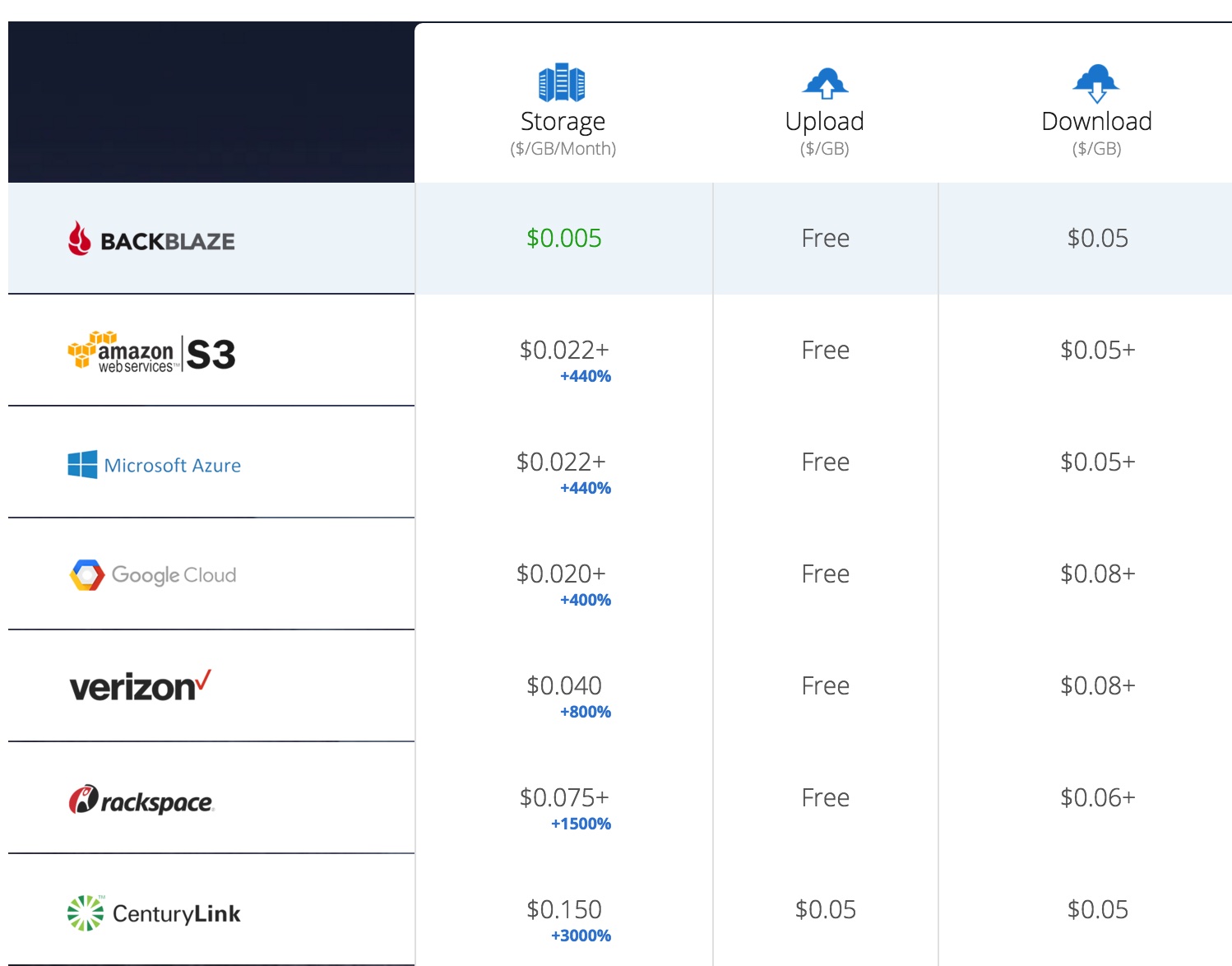
Task: Click Rackspace download price $0.06+
Action: (x=1098, y=798)
